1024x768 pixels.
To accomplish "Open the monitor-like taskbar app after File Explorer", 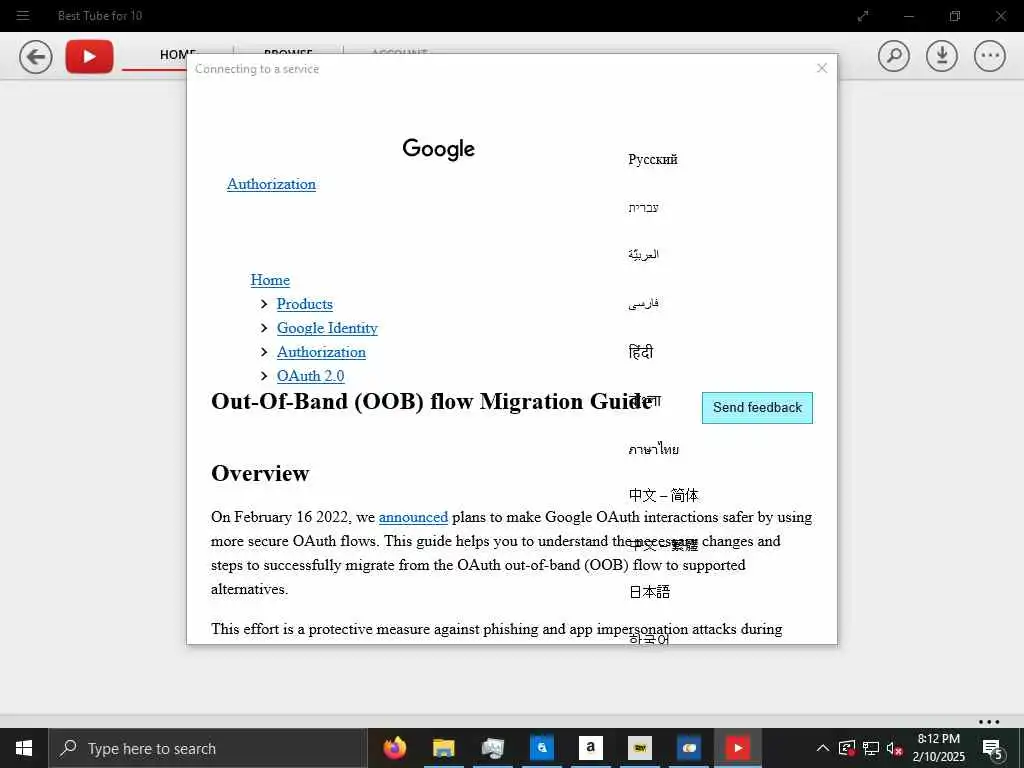I will point(492,748).
